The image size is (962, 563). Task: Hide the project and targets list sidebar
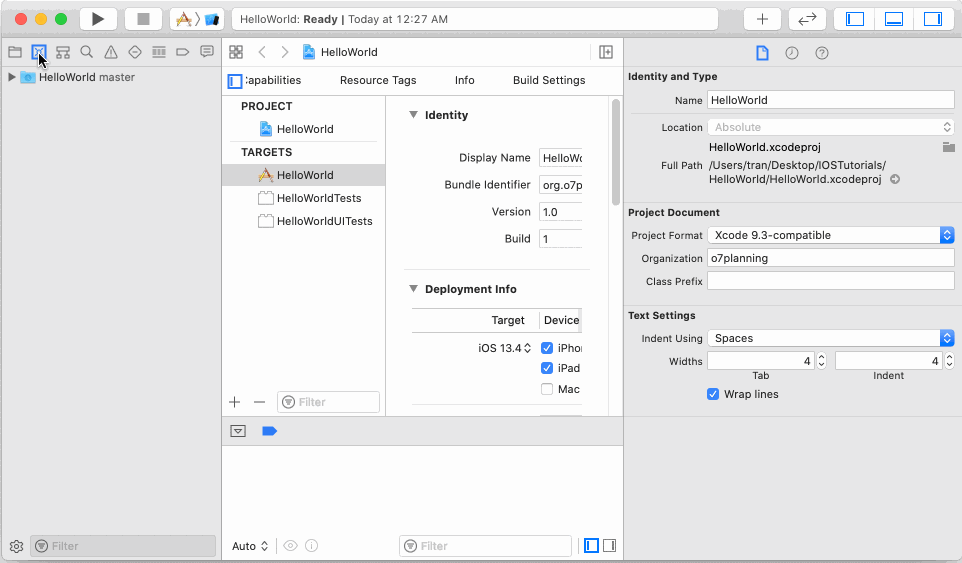(235, 81)
